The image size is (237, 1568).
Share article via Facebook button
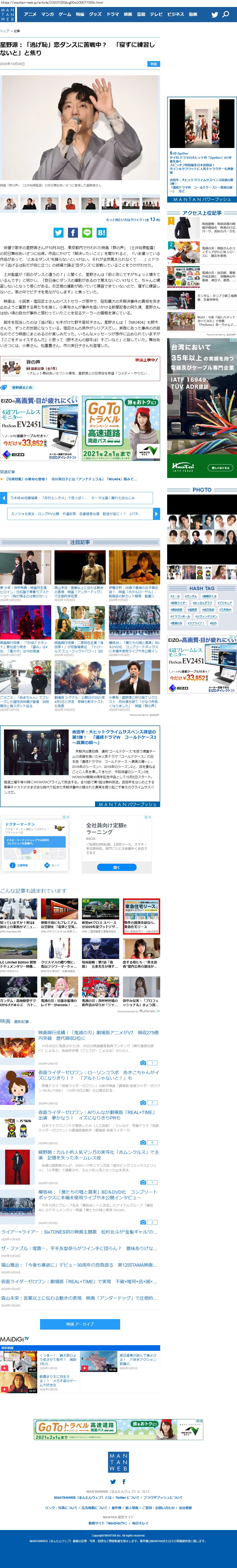(x=72, y=233)
